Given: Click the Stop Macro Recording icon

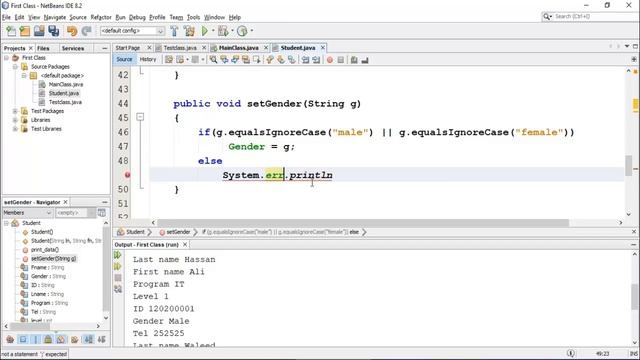Looking at the screenshot, I should click(341, 60).
